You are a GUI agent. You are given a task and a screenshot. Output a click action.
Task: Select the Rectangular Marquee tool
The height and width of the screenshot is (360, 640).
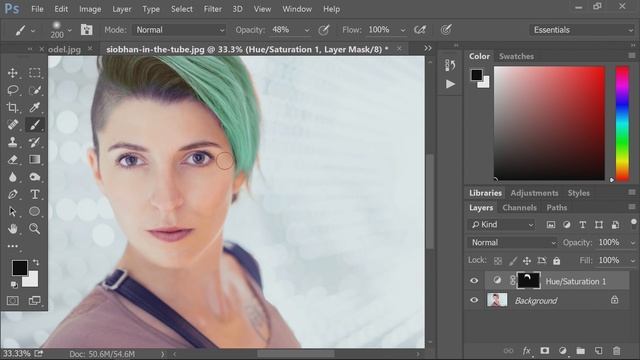point(35,73)
